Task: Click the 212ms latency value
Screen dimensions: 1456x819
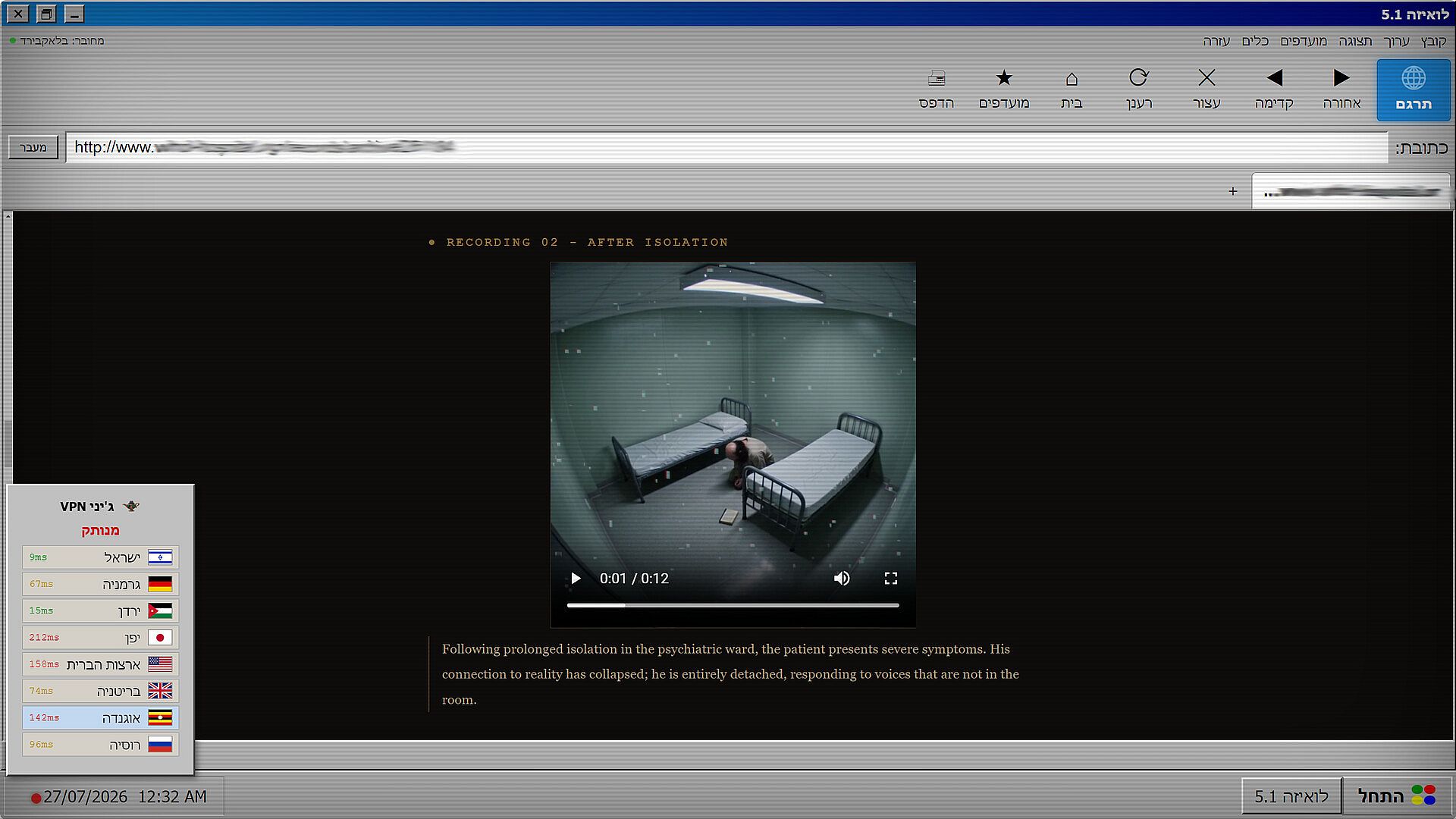Action: click(x=44, y=638)
